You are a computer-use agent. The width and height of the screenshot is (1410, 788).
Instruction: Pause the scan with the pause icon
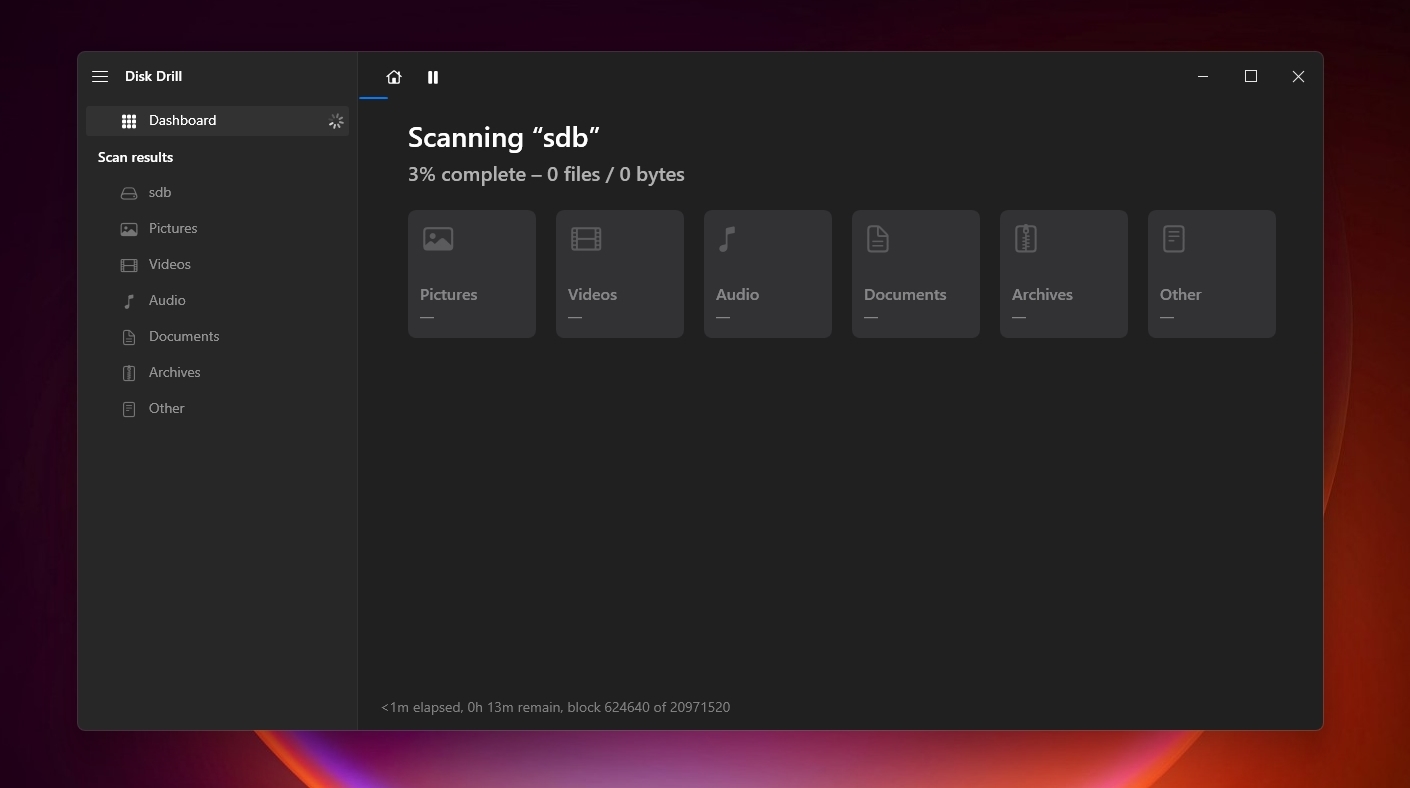[433, 77]
